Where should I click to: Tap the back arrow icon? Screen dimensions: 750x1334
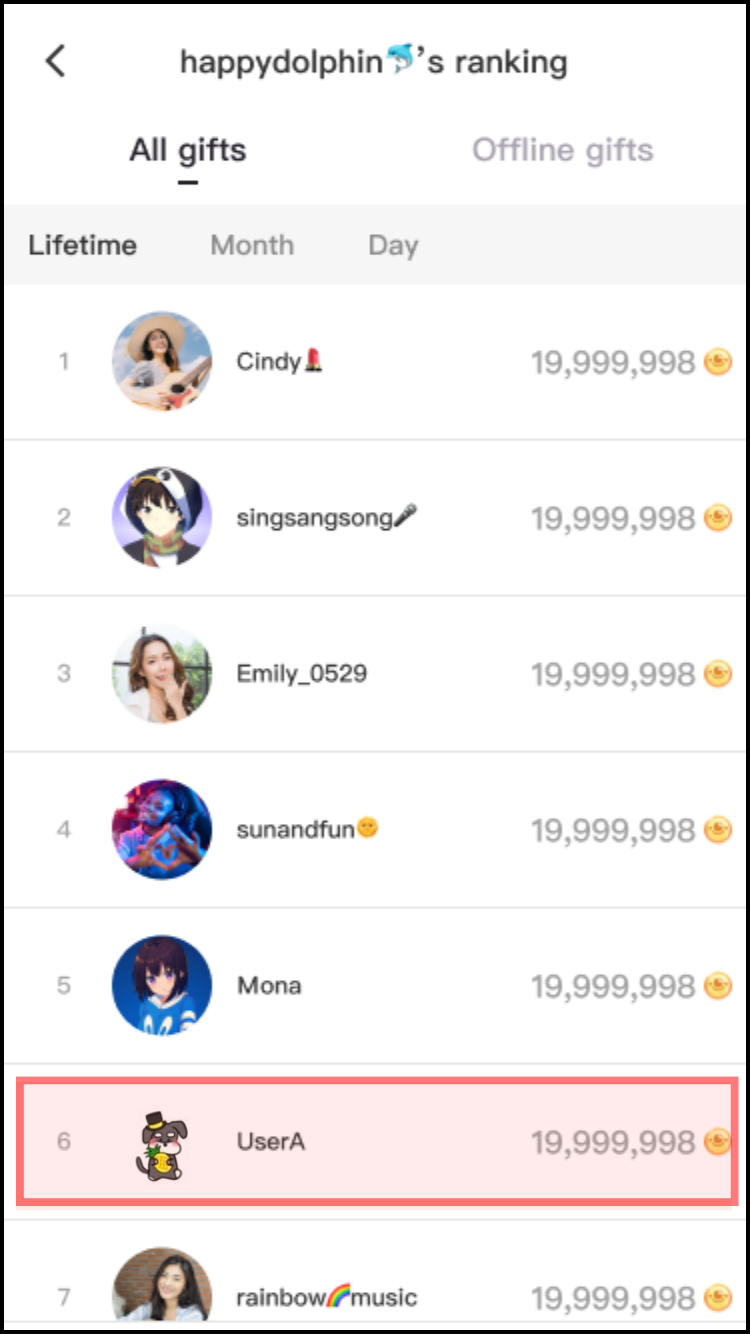pos(55,61)
